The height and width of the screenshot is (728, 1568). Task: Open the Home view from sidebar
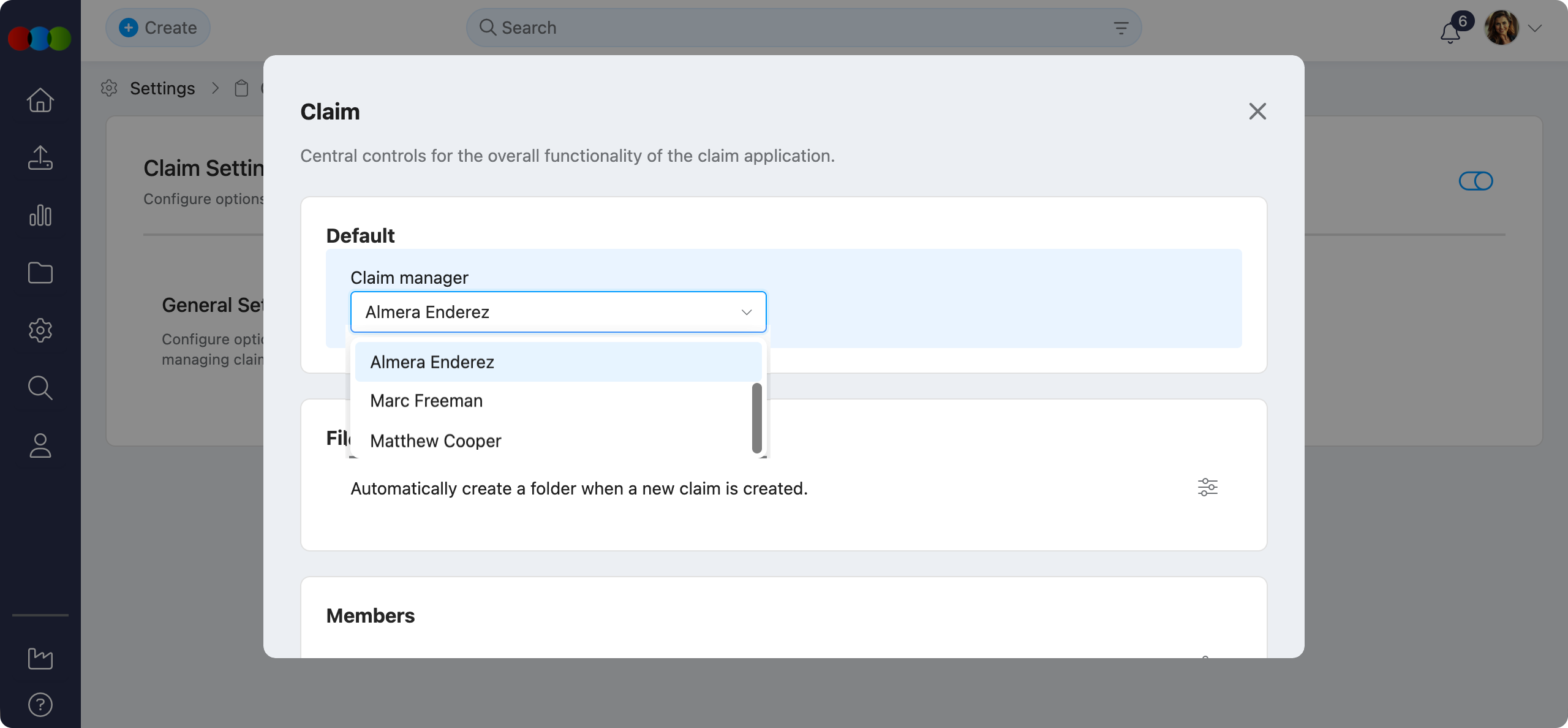click(x=40, y=100)
